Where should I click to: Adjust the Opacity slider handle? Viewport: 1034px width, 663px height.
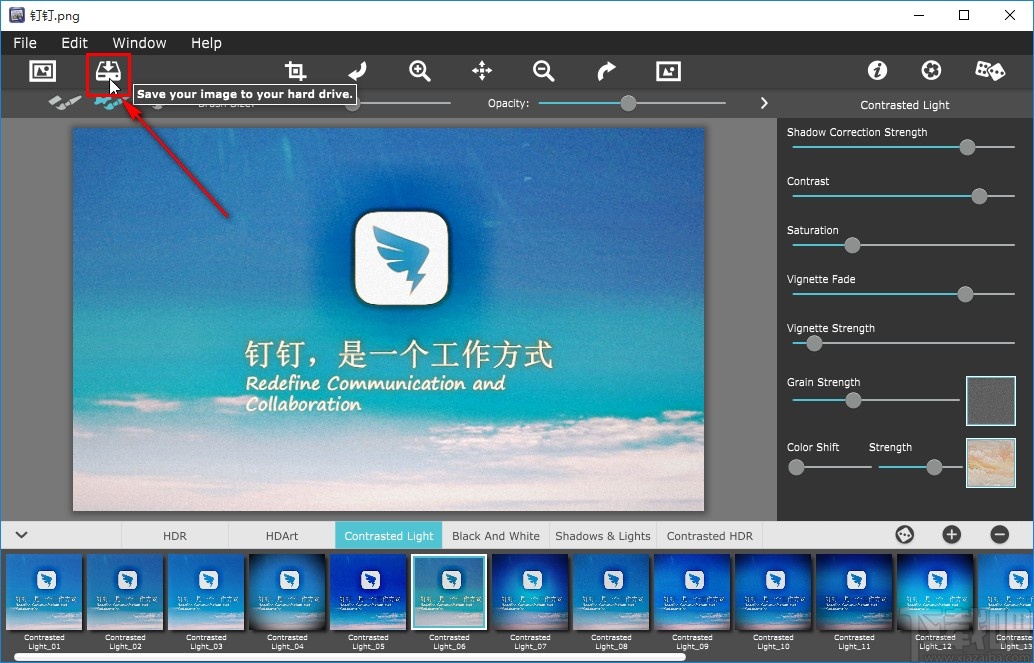click(x=628, y=103)
